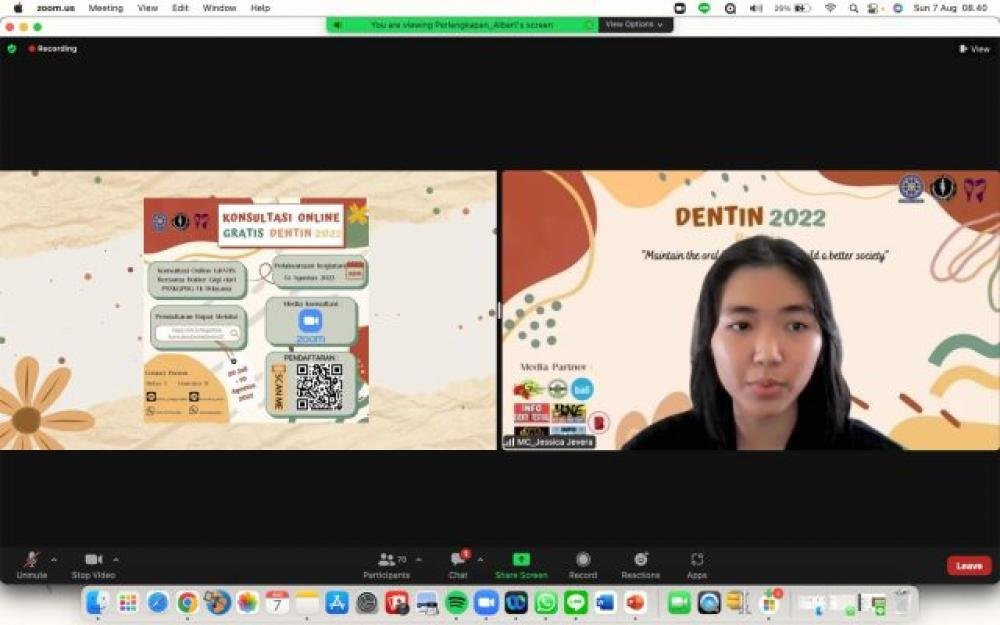Open the Meeting menu
The width and height of the screenshot is (1000, 625).
pos(106,8)
